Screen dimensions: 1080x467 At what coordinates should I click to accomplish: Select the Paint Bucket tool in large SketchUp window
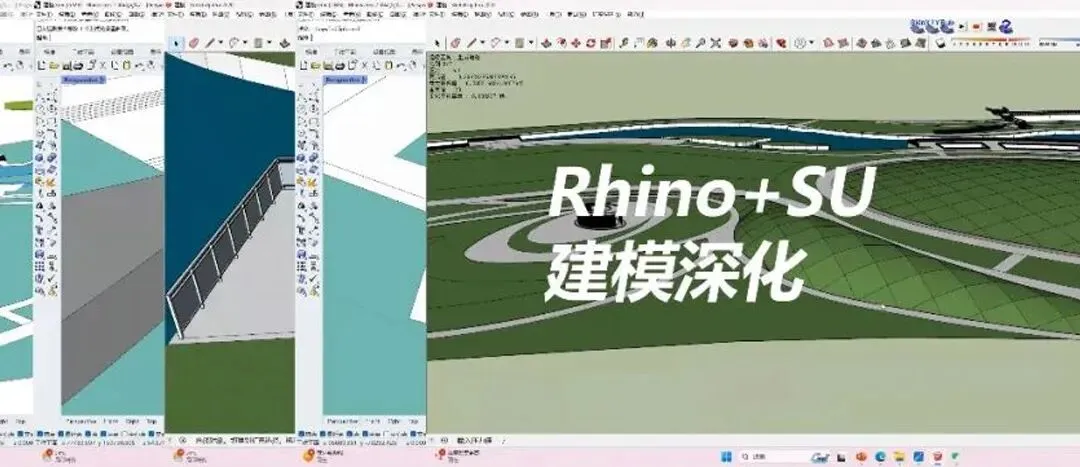coord(652,43)
